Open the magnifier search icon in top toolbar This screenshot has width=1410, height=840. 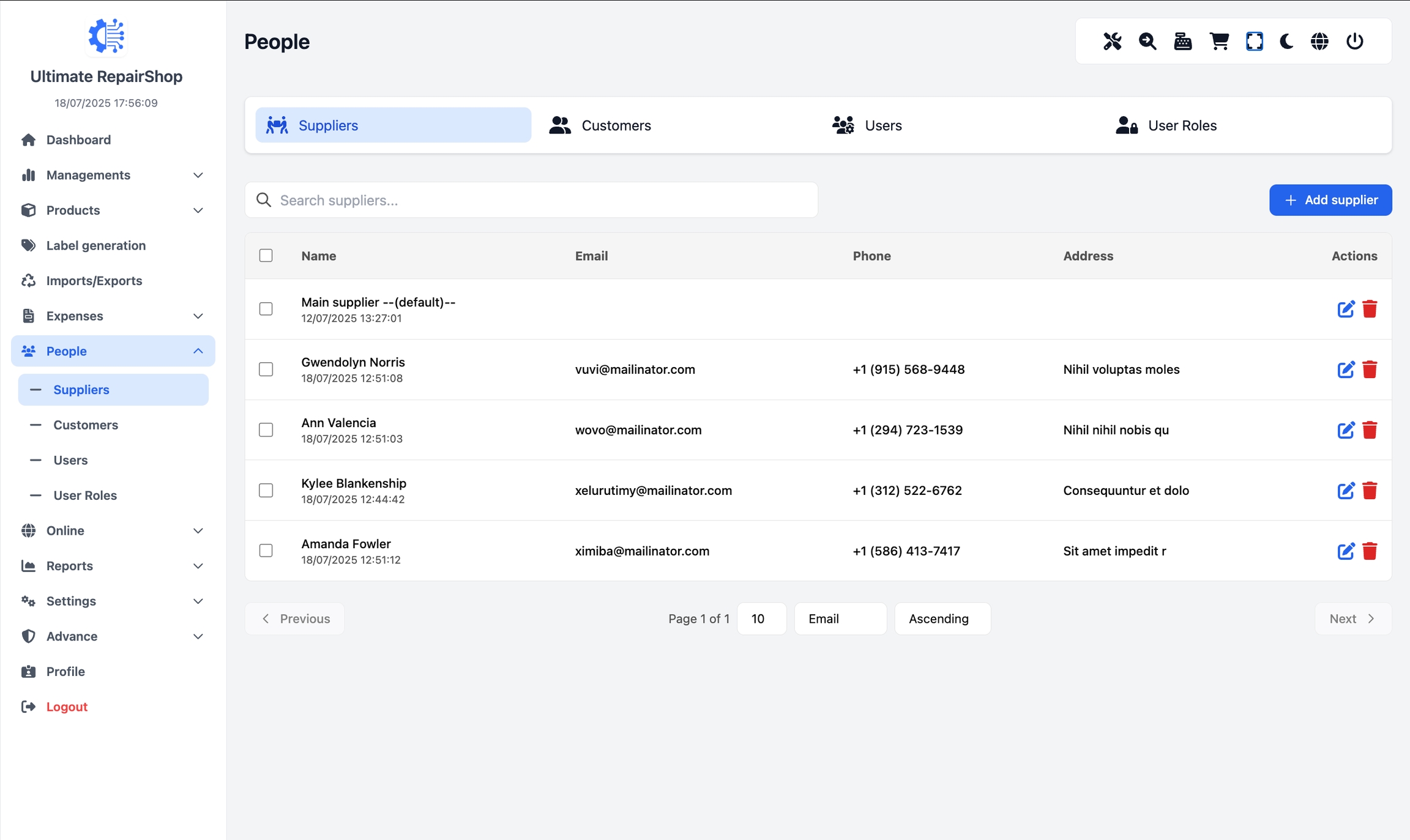[1147, 42]
